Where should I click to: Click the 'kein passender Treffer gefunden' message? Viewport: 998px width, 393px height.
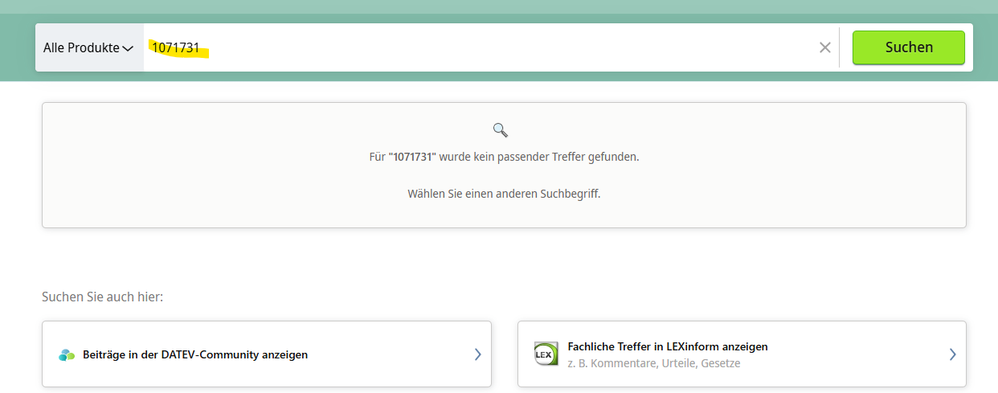pyautogui.click(x=504, y=157)
